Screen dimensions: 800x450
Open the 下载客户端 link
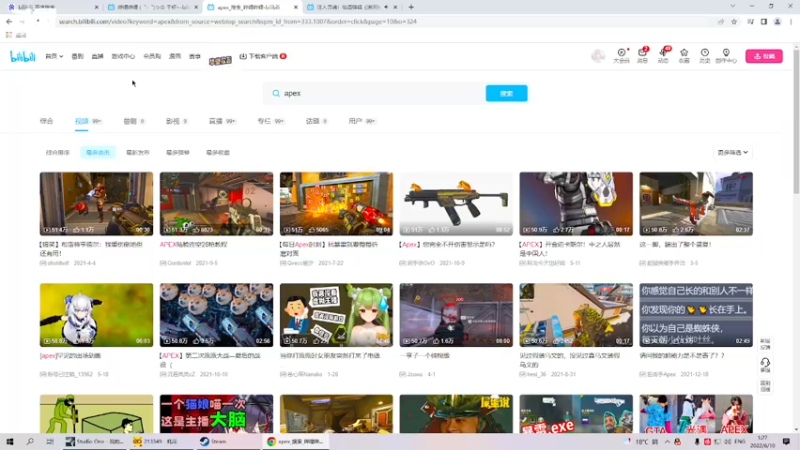click(x=263, y=56)
